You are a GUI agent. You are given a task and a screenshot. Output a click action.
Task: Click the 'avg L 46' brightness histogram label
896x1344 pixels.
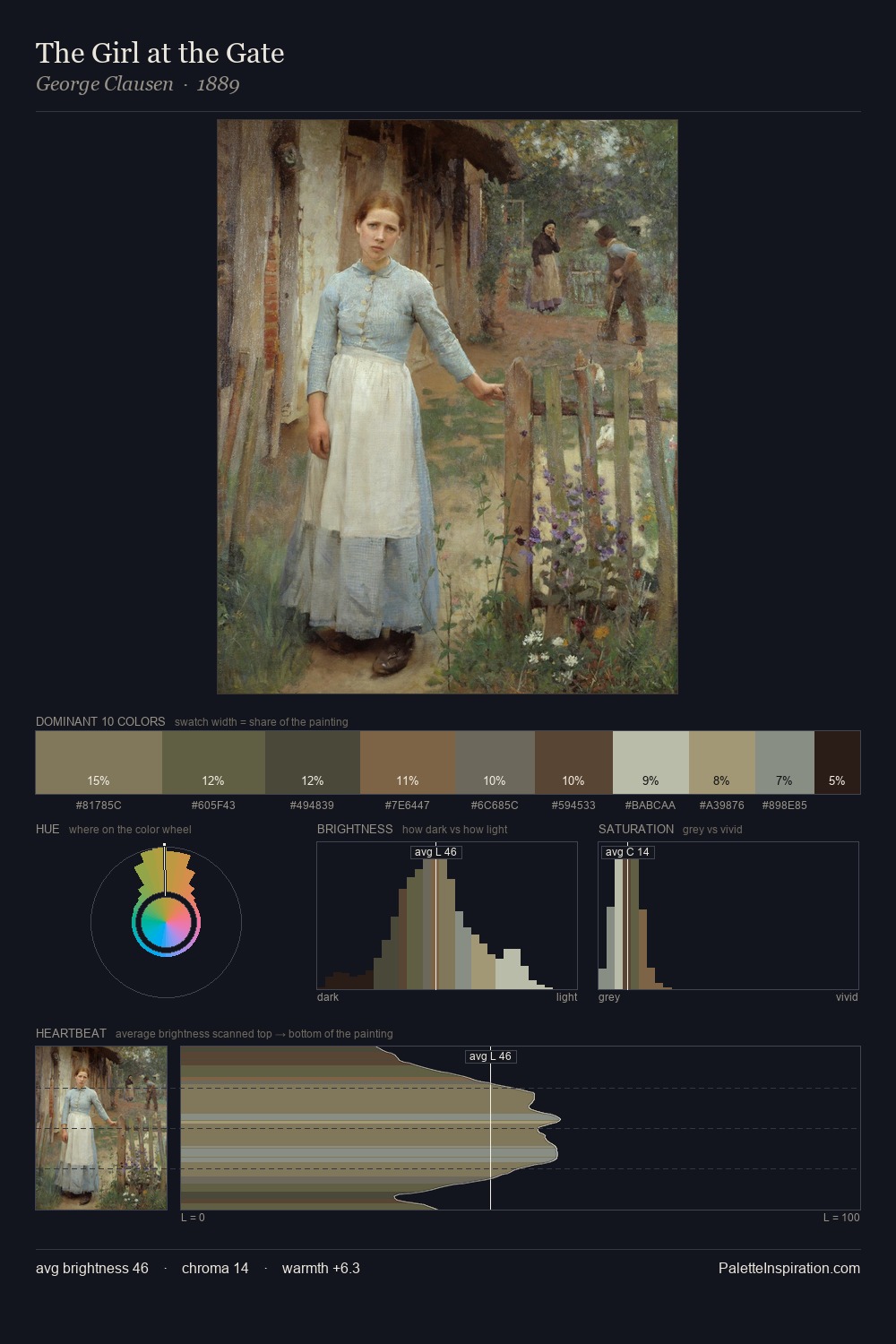tap(435, 852)
